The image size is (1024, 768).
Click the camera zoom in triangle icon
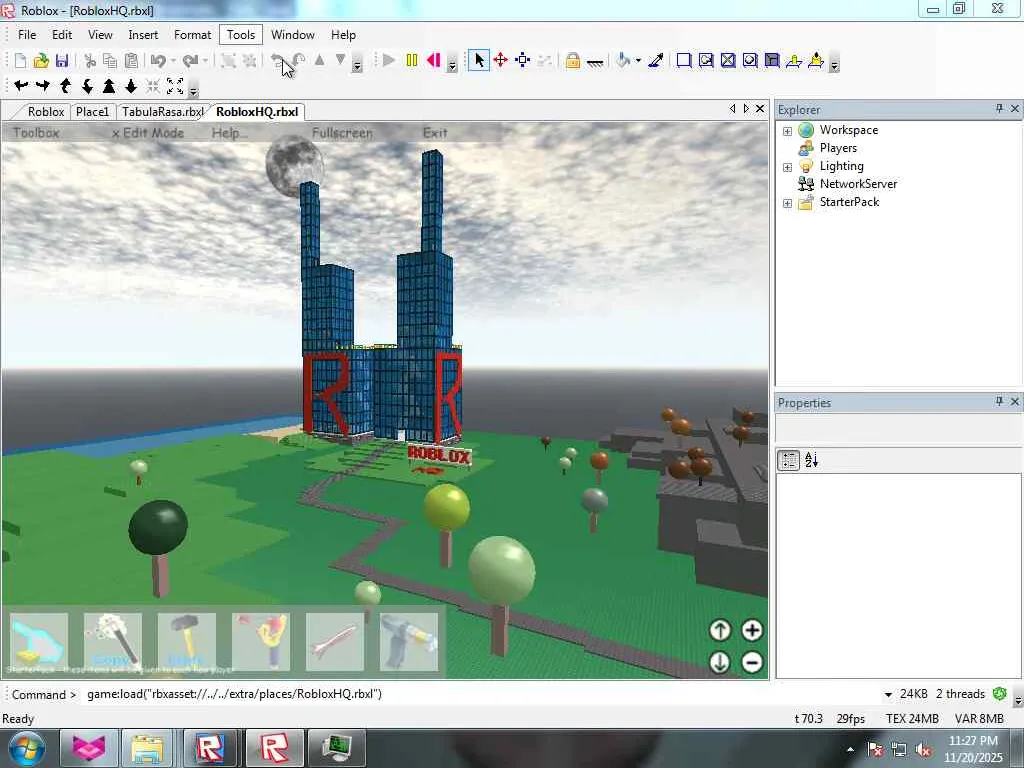click(109, 86)
